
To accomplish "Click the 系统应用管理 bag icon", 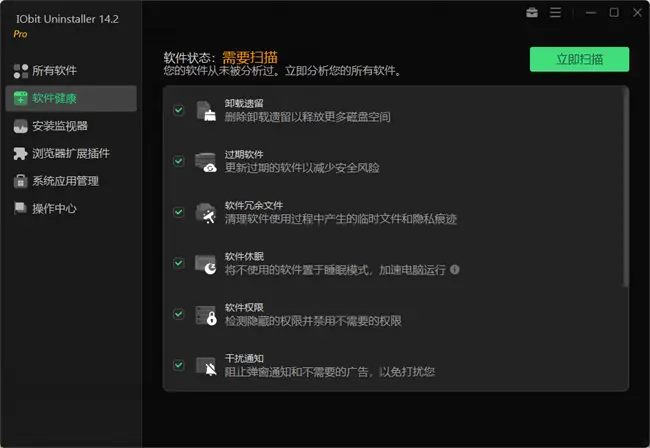I will (x=20, y=181).
